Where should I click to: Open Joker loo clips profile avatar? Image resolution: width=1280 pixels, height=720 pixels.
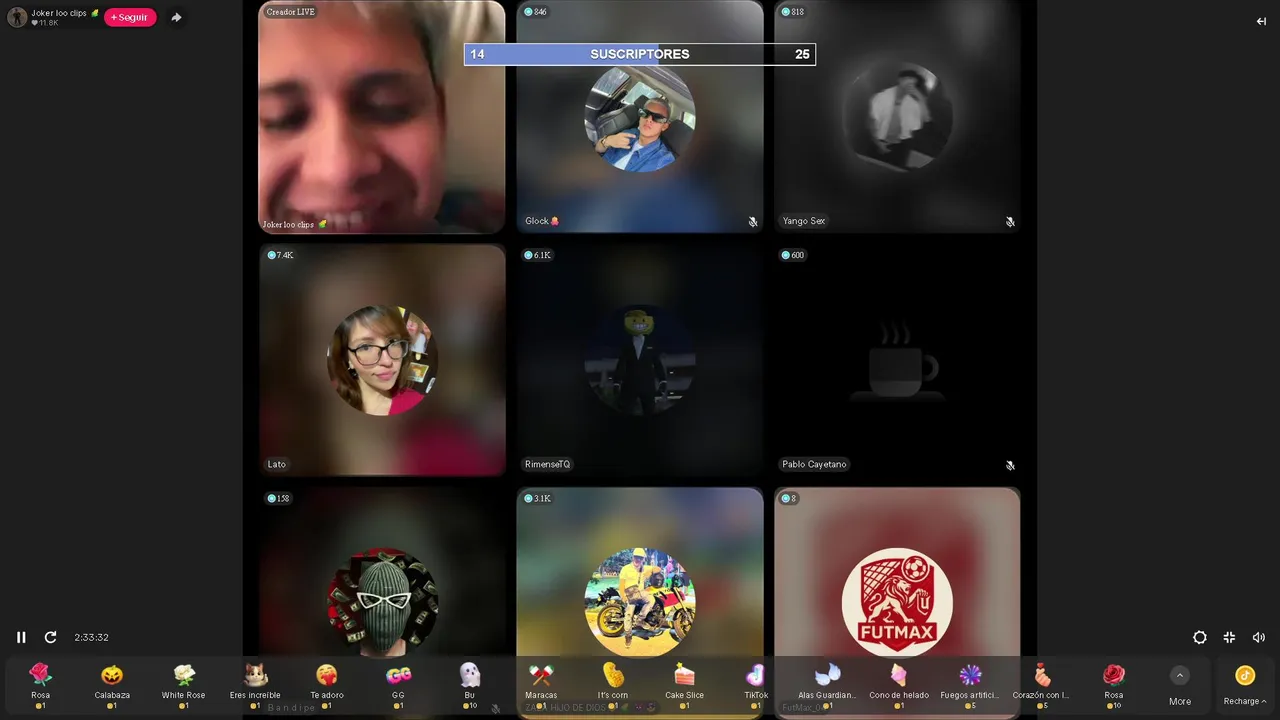pos(17,17)
